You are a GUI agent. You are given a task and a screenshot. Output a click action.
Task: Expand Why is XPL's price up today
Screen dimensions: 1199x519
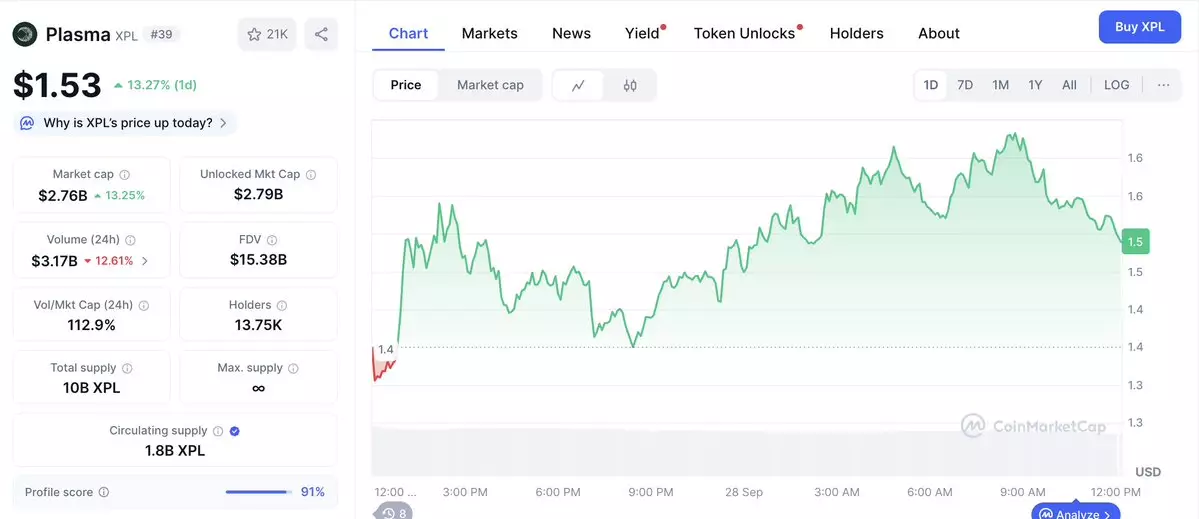tap(125, 123)
